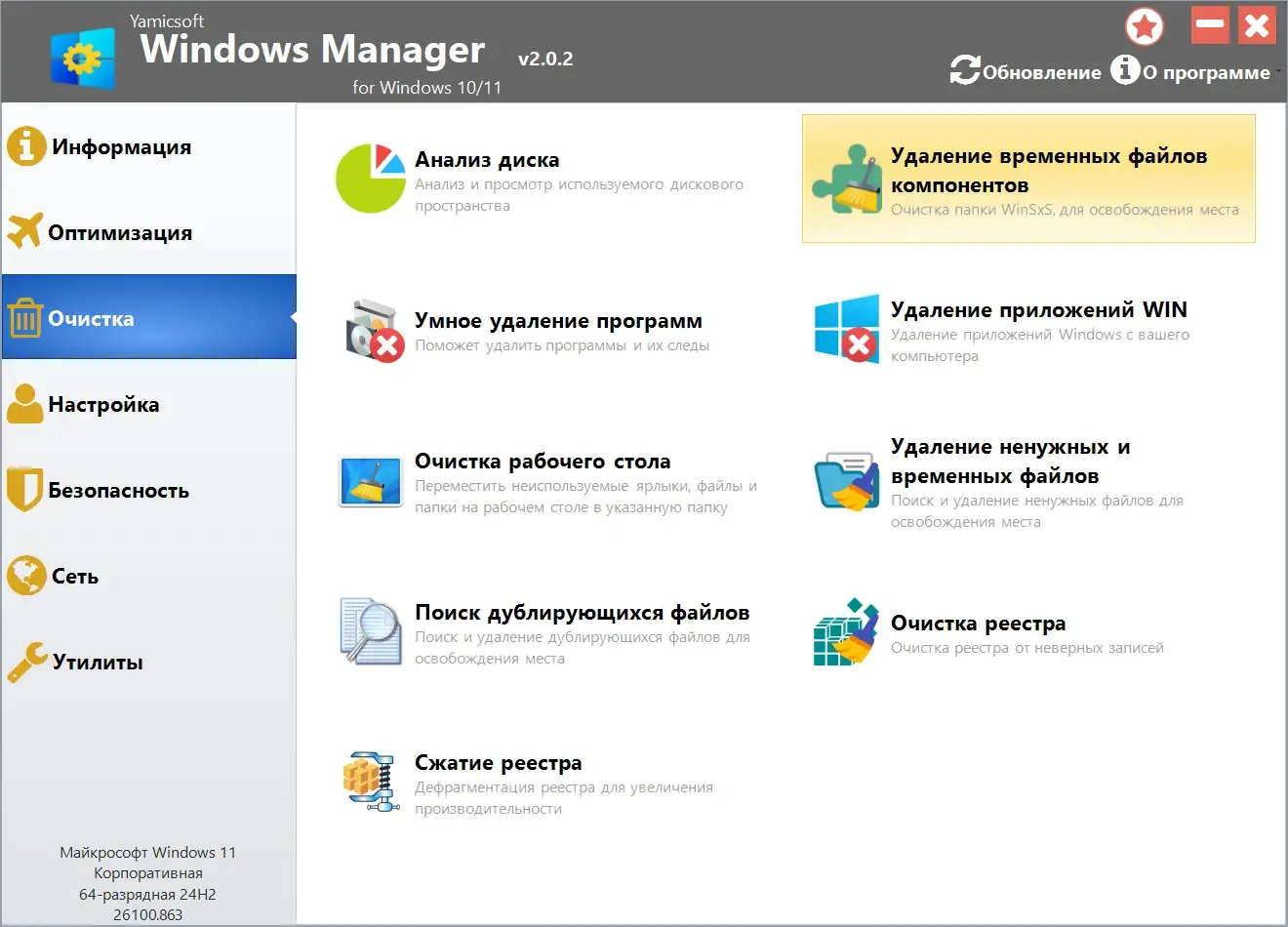The width and height of the screenshot is (1288, 927).
Task: Open Умное удаление программ uninstaller icon
Action: tap(374, 330)
